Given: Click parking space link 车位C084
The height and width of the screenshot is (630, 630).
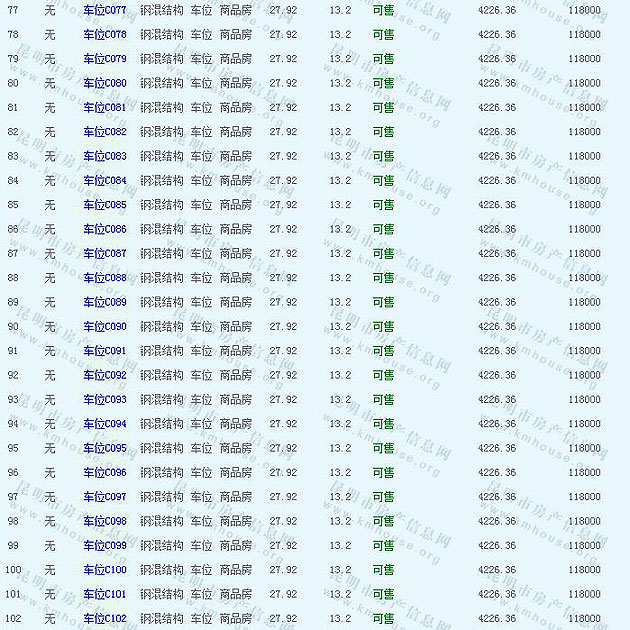Looking at the screenshot, I should 105,180.
